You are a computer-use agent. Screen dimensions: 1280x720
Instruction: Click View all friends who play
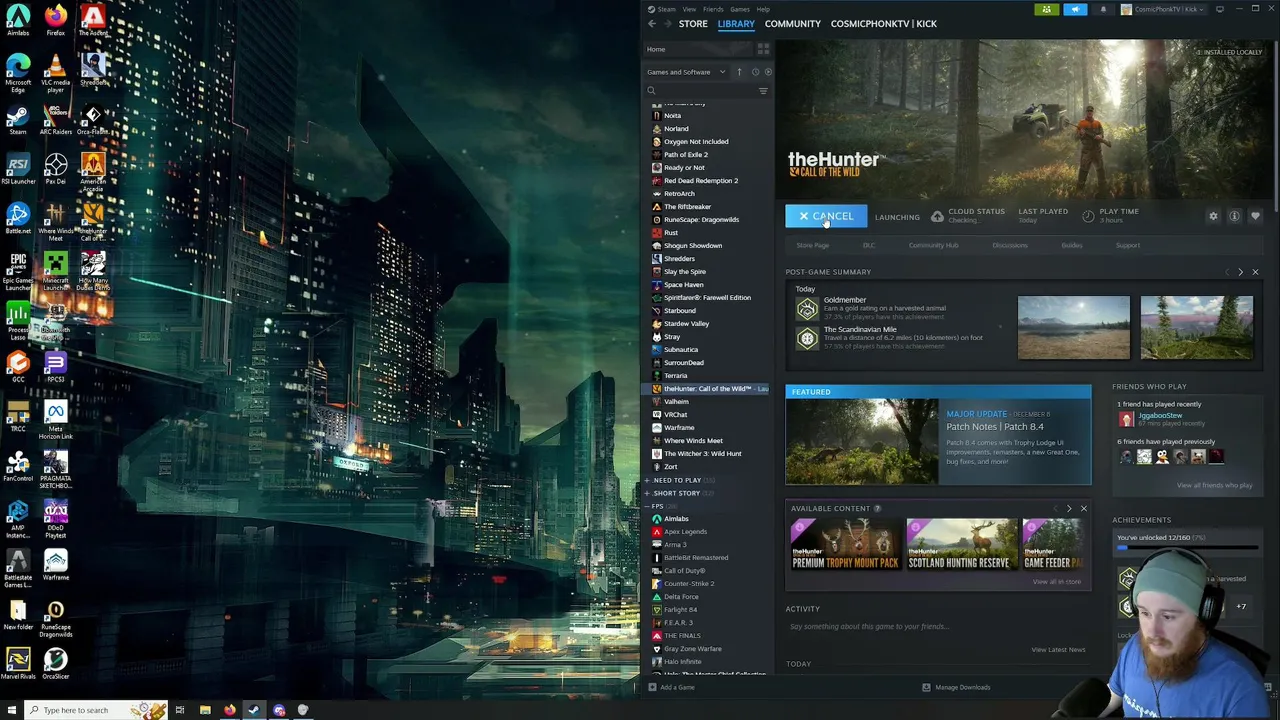point(1214,485)
